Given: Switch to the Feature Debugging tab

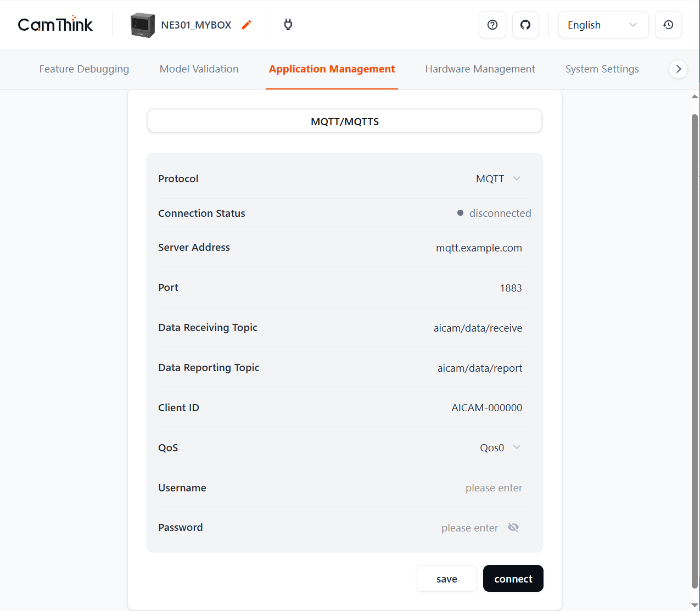Looking at the screenshot, I should click(84, 69).
